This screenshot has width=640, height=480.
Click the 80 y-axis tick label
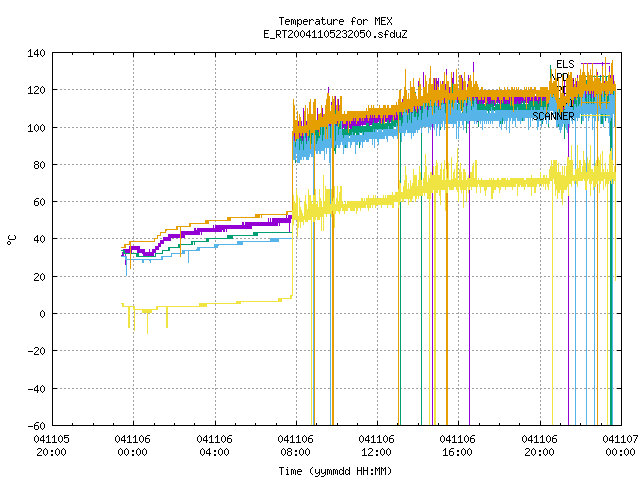click(x=40, y=165)
